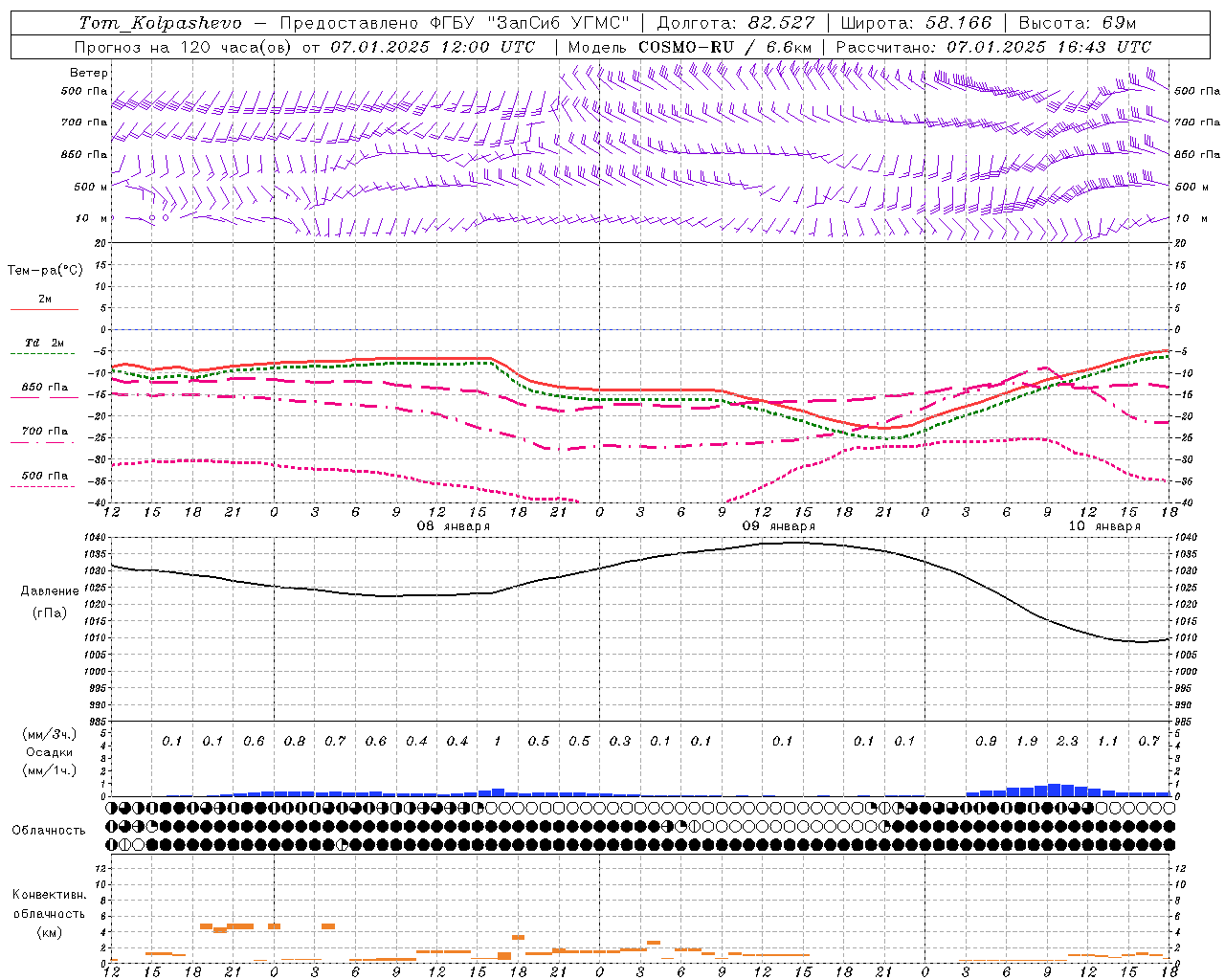Click the 0.8 precipitation value

(295, 742)
